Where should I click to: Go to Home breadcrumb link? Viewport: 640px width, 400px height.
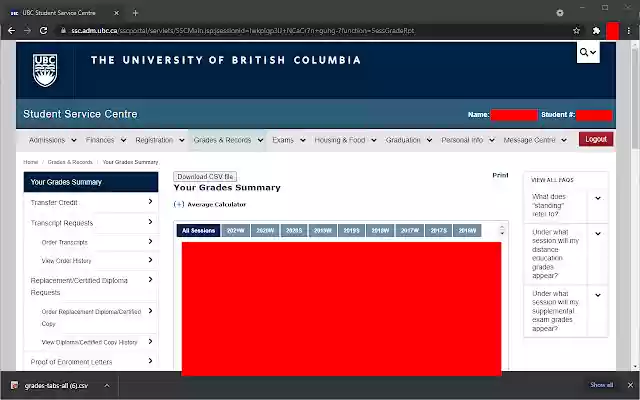[31, 162]
